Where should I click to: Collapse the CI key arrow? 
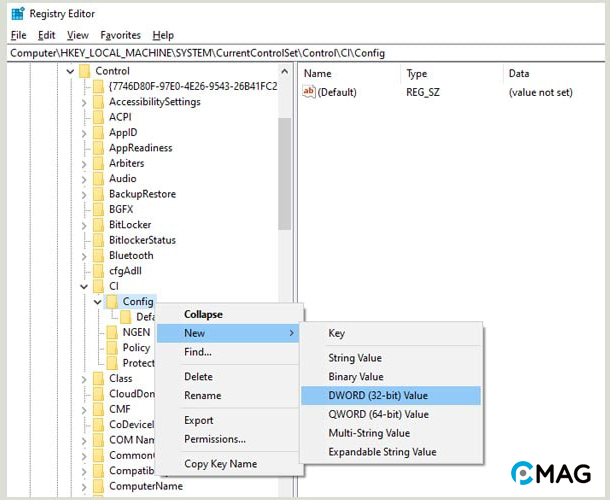tap(84, 286)
